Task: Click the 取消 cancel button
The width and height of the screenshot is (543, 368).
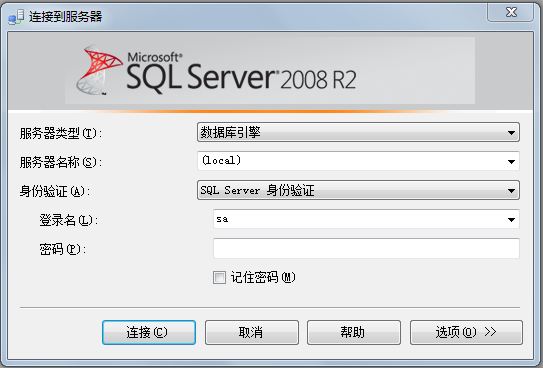Action: pos(251,332)
